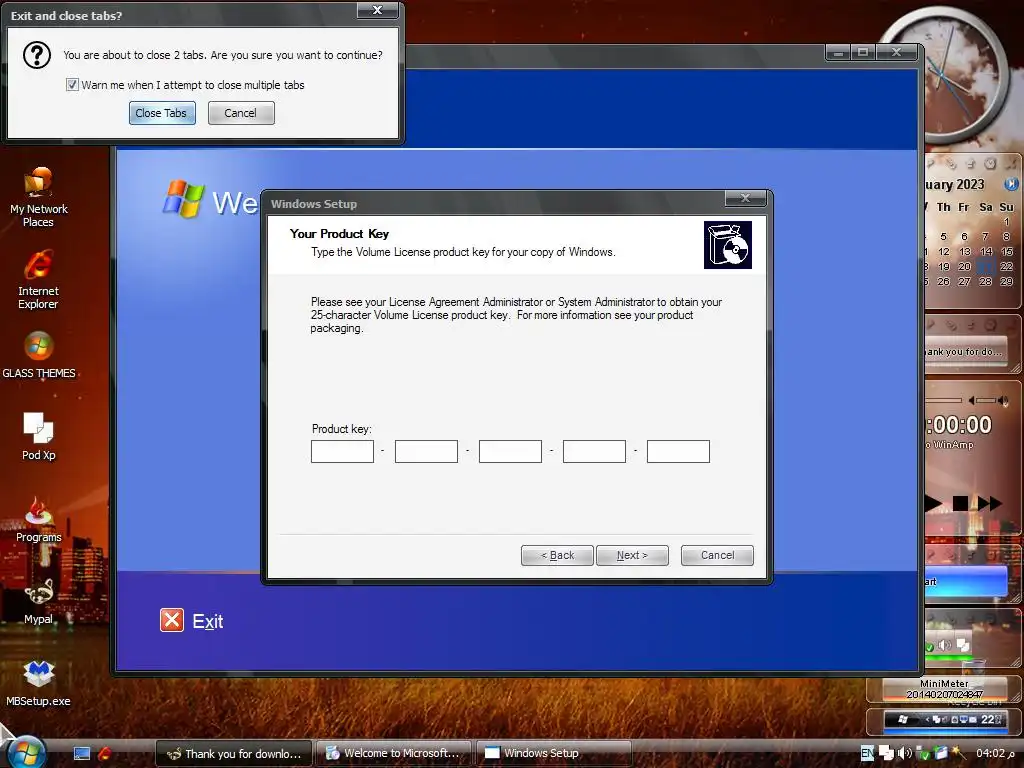Click green check icon in the sidebar gadget

click(x=929, y=648)
